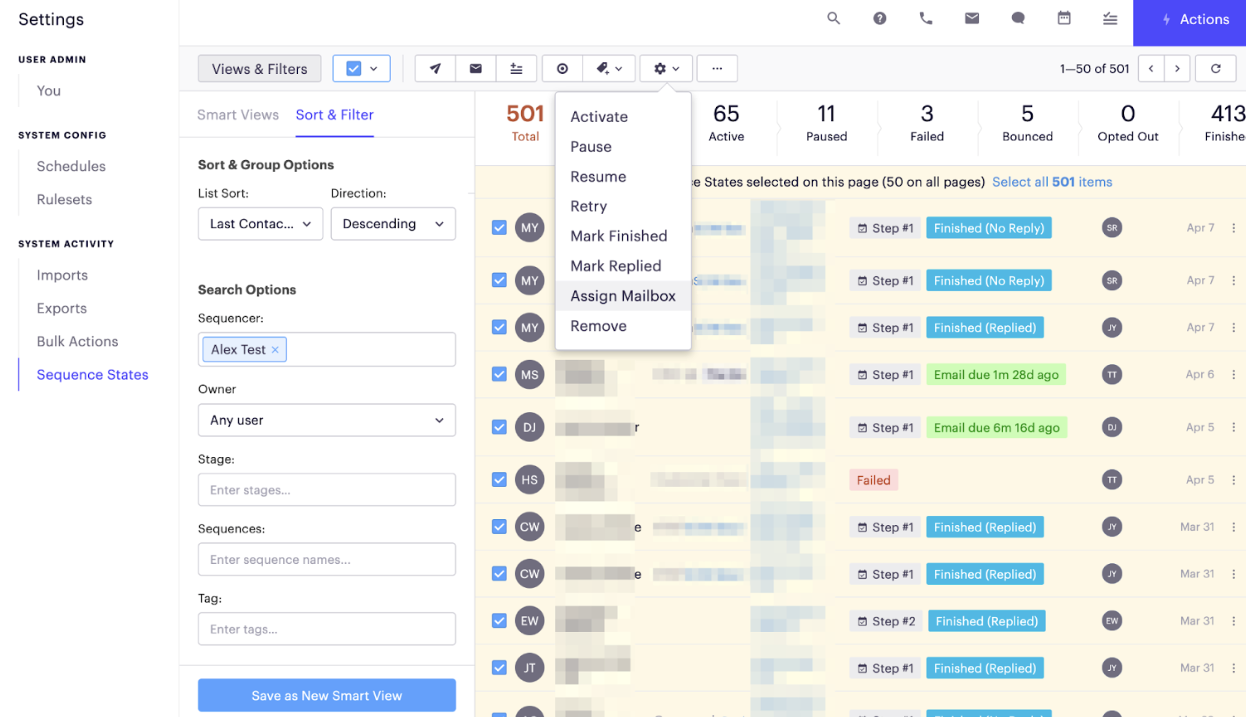Open the calendar icon

tap(1064, 19)
